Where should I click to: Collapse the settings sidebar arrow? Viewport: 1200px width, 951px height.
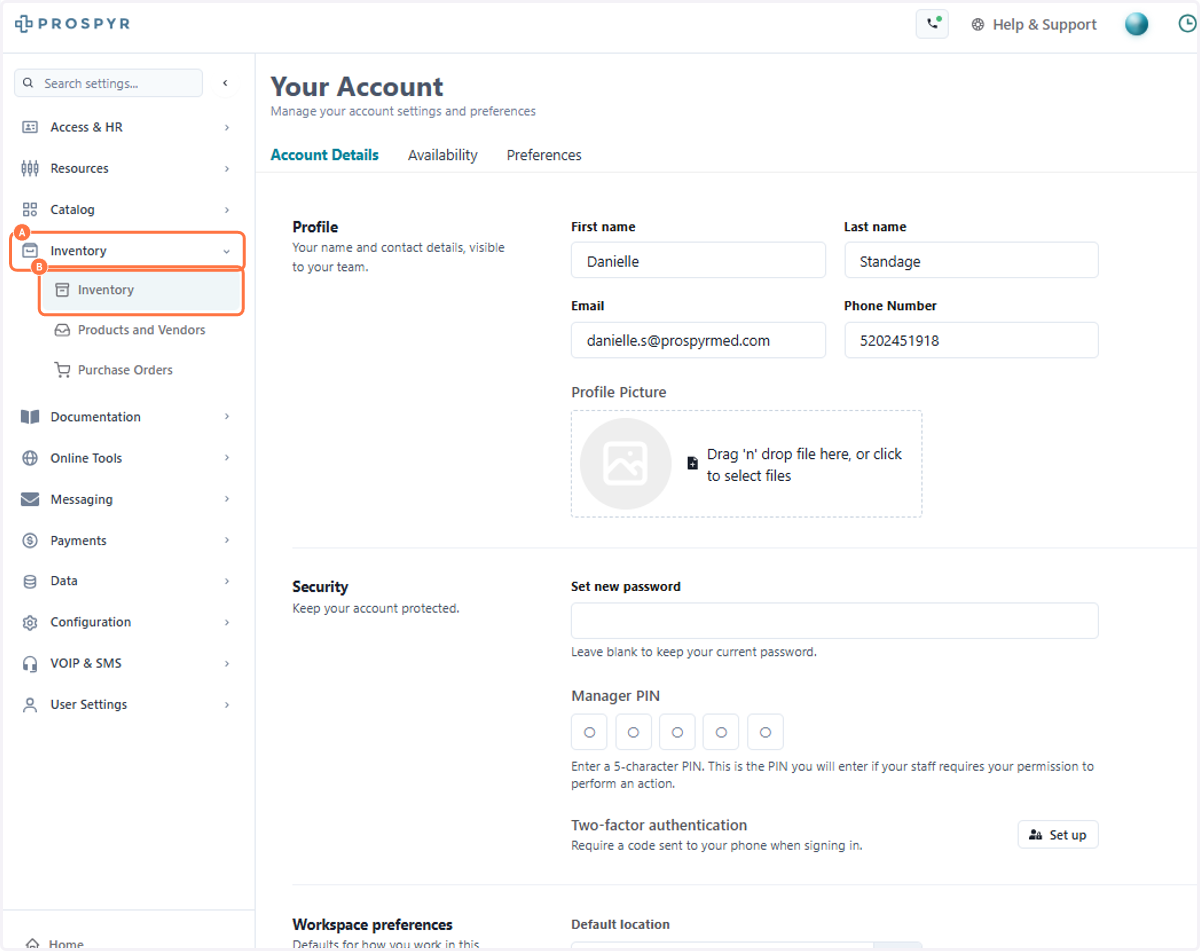point(225,83)
